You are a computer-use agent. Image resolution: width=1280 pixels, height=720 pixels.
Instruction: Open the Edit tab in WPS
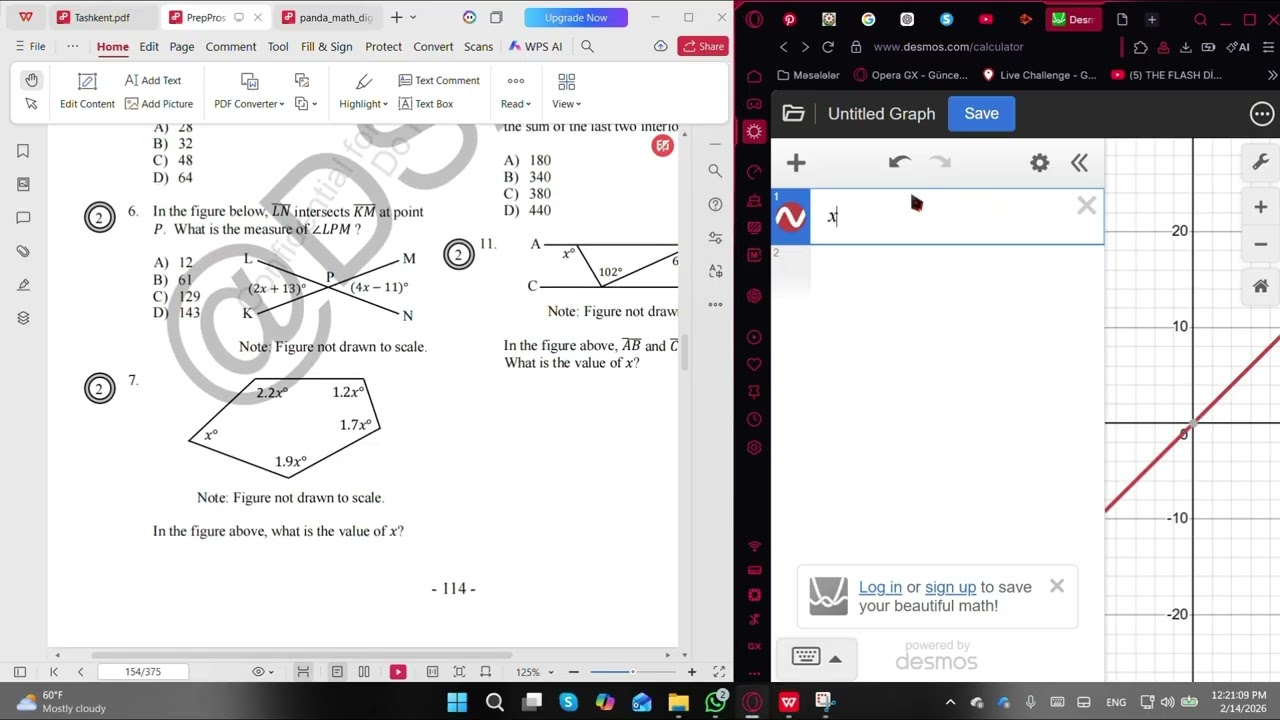tap(149, 46)
